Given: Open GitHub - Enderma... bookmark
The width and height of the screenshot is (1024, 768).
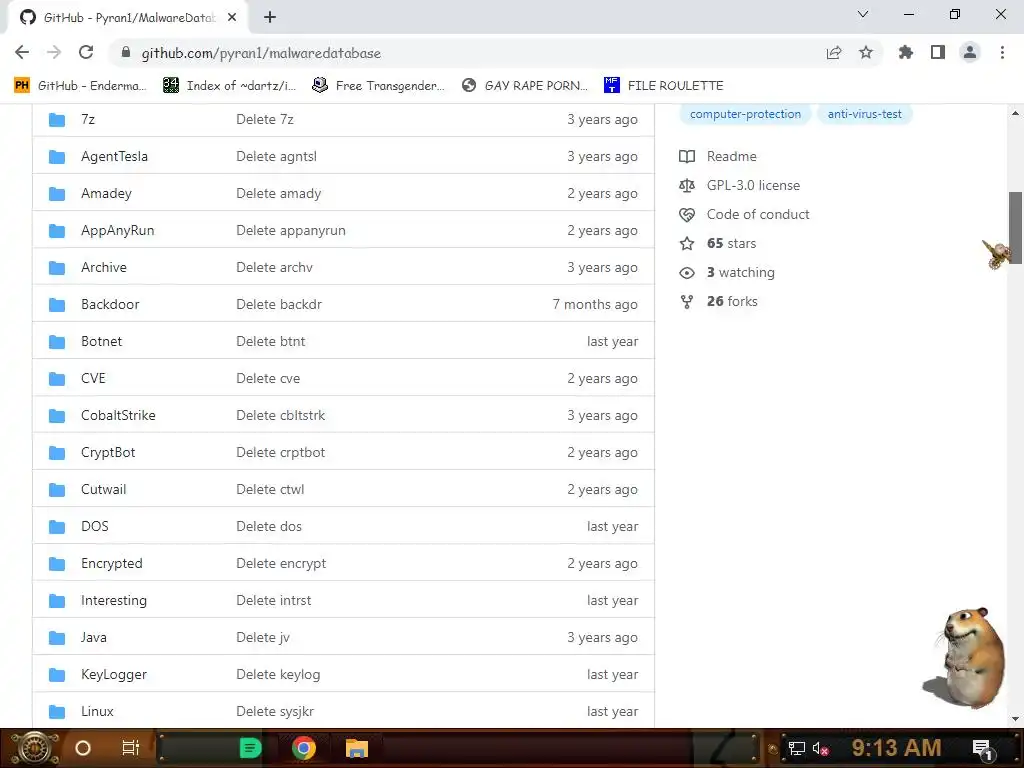Looking at the screenshot, I should [x=80, y=86].
